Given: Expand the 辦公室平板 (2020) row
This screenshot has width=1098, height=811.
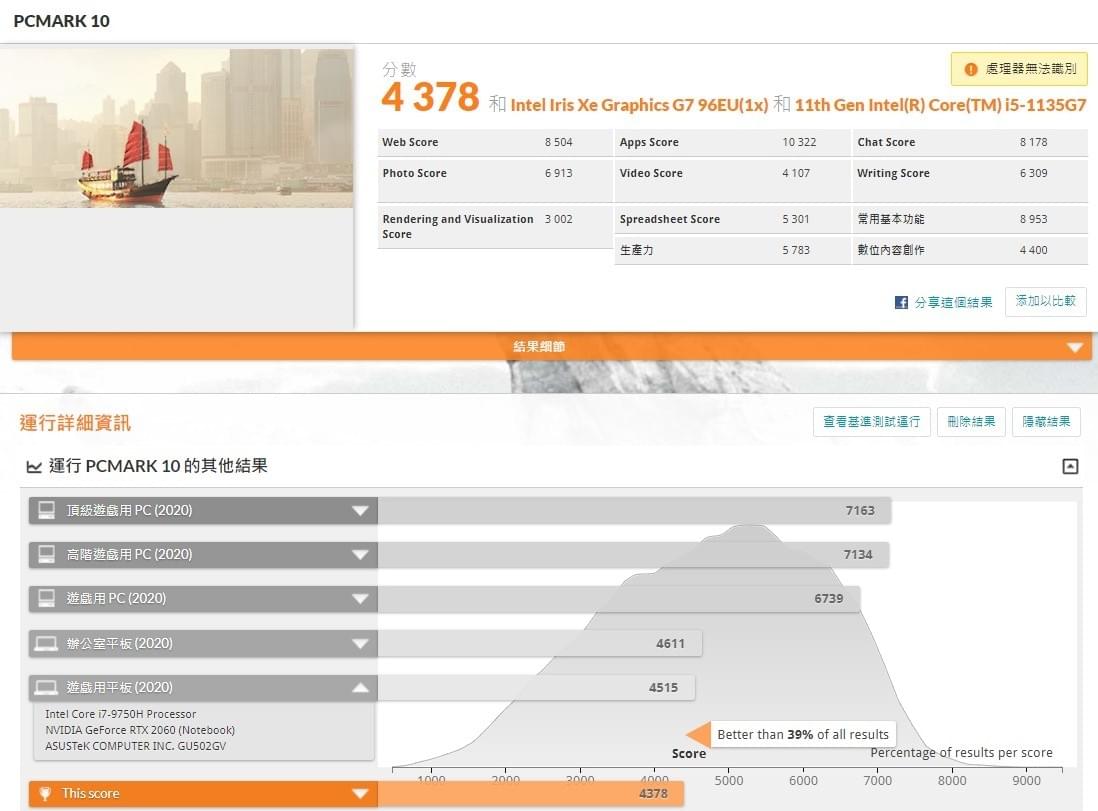Looking at the screenshot, I should [x=360, y=644].
